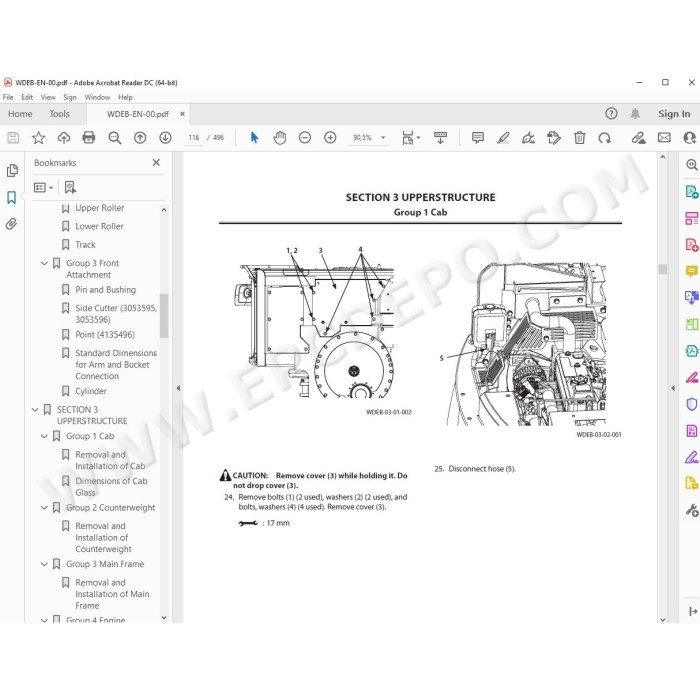Collapse the Group 1 Cab bookmark
Screen dimensions: 700x700
44,436
